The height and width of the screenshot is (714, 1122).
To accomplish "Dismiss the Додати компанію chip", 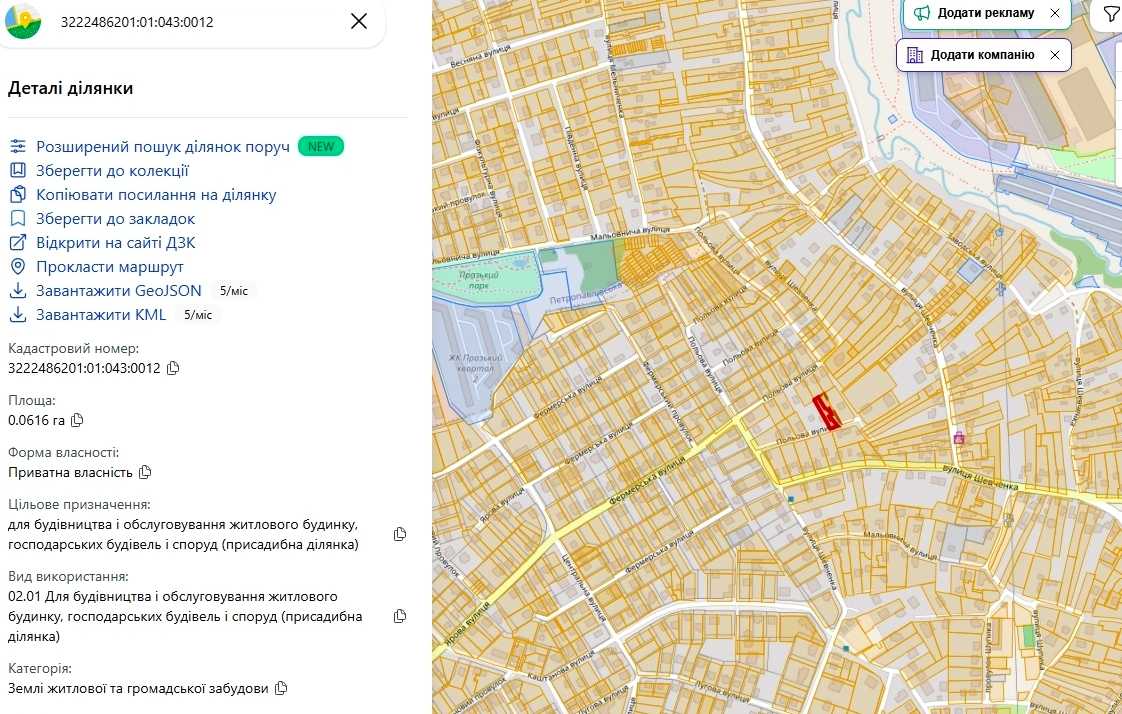I will 1055,55.
